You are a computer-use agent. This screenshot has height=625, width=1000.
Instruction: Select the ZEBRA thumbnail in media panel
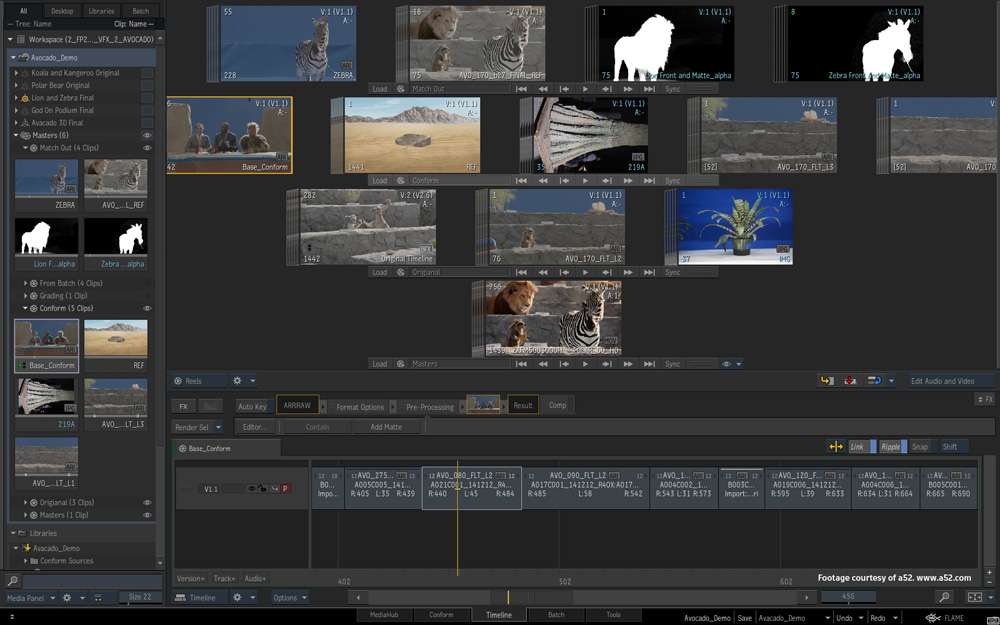pos(47,184)
